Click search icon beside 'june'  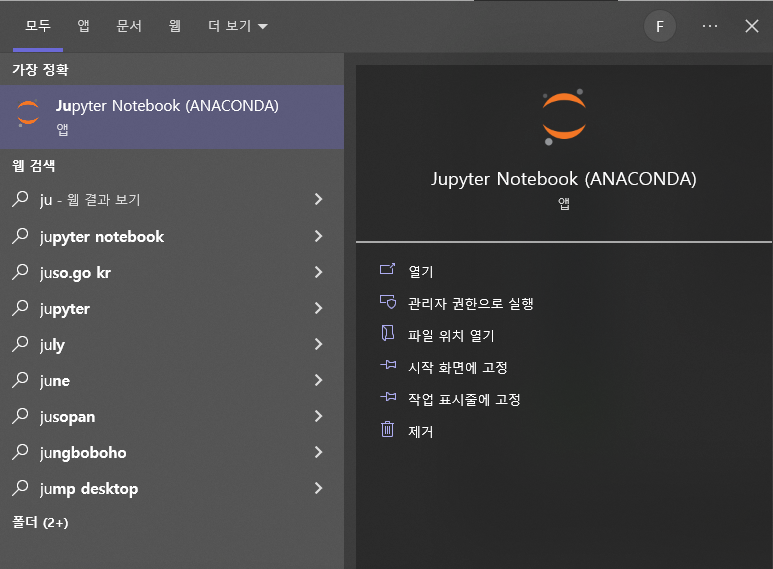click(20, 380)
